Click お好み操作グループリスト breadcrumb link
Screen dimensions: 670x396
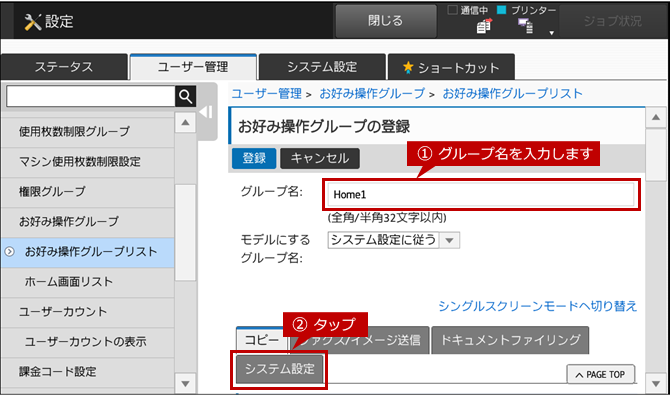pyautogui.click(x=512, y=94)
